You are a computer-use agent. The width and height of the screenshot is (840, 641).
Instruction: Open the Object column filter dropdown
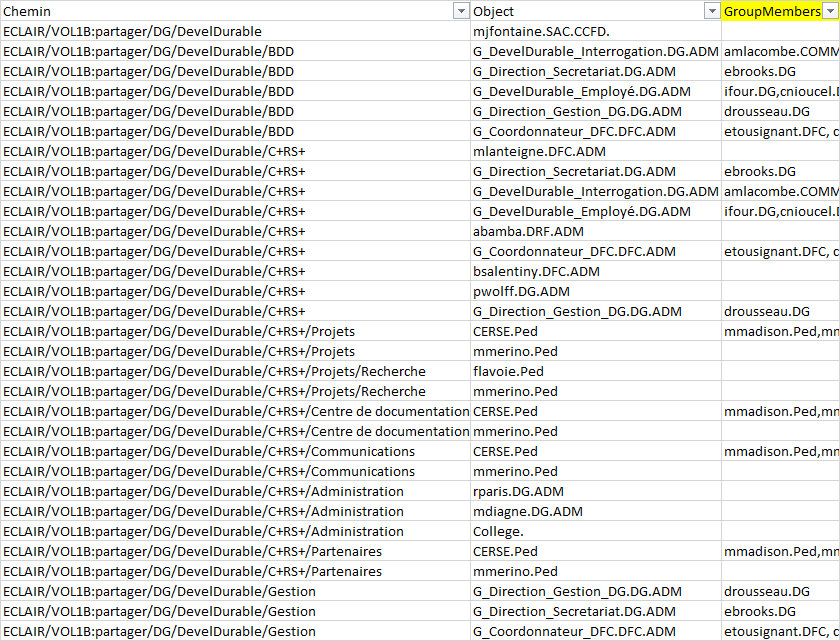coord(712,11)
